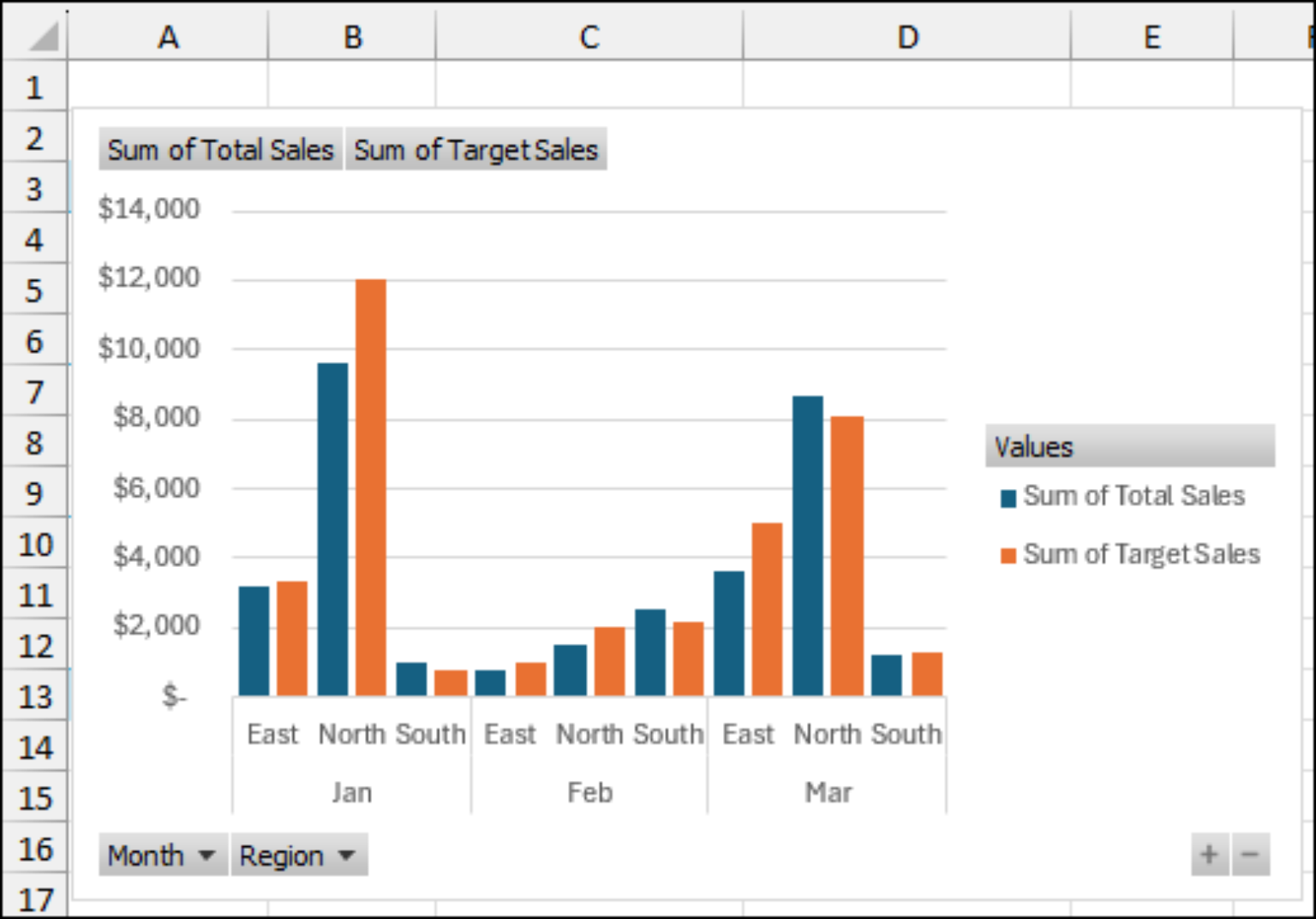The width and height of the screenshot is (1316, 919).
Task: Select row 5 header
Action: coord(34,289)
